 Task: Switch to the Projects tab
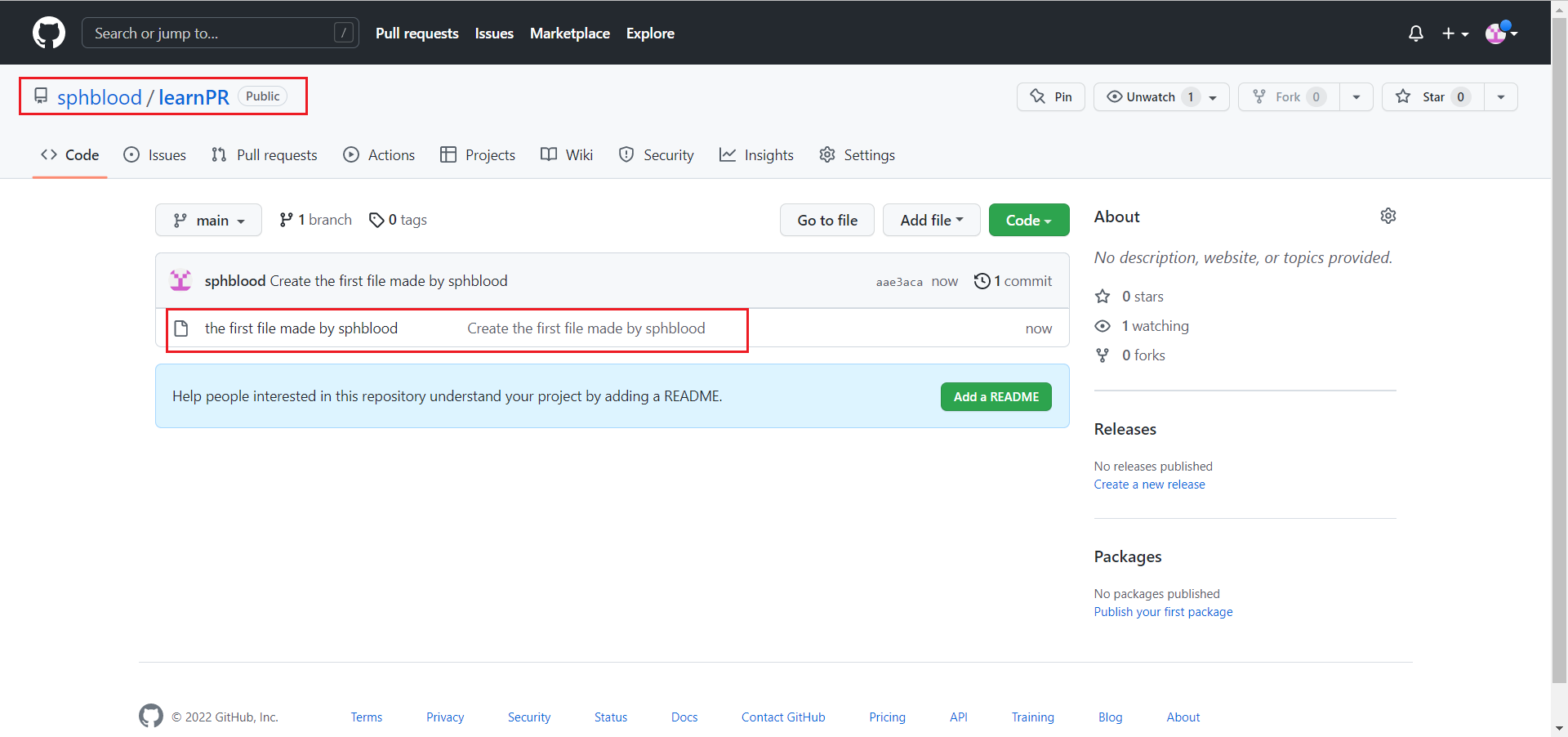click(x=478, y=154)
